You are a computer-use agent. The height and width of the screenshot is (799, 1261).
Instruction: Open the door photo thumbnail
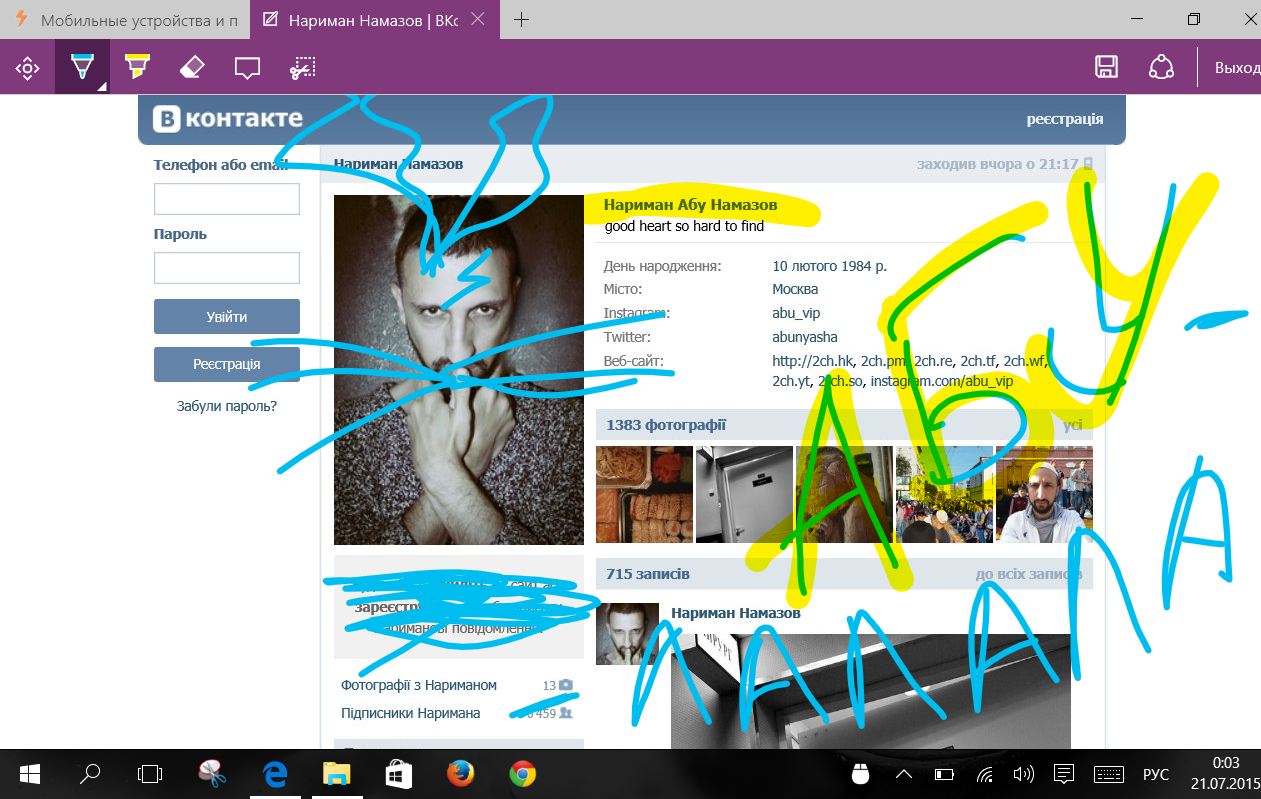click(x=744, y=494)
